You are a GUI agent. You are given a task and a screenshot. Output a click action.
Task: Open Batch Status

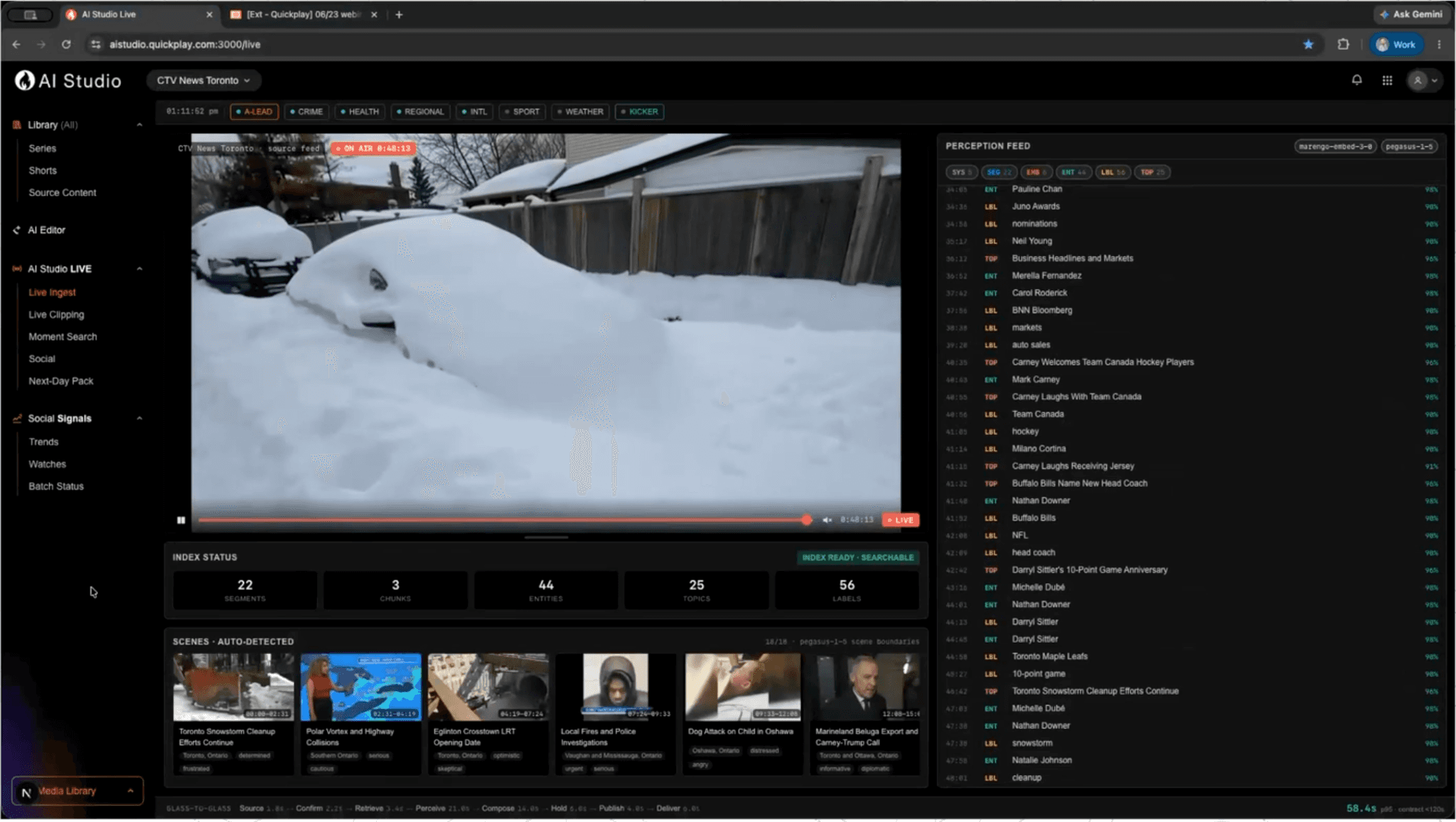click(56, 486)
